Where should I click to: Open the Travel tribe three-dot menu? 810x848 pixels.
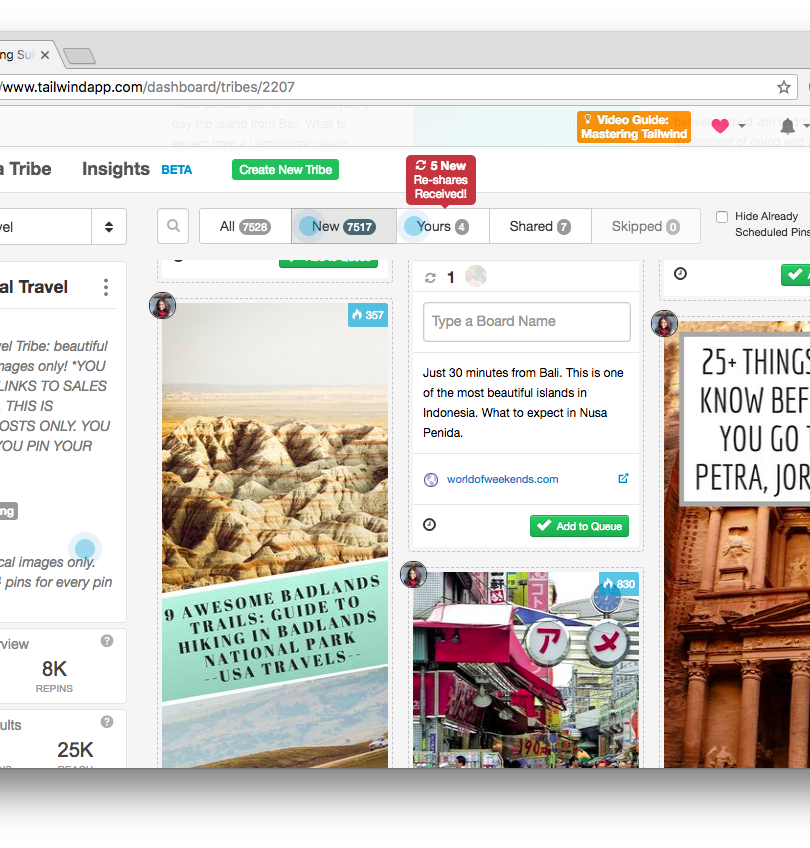[x=106, y=287]
